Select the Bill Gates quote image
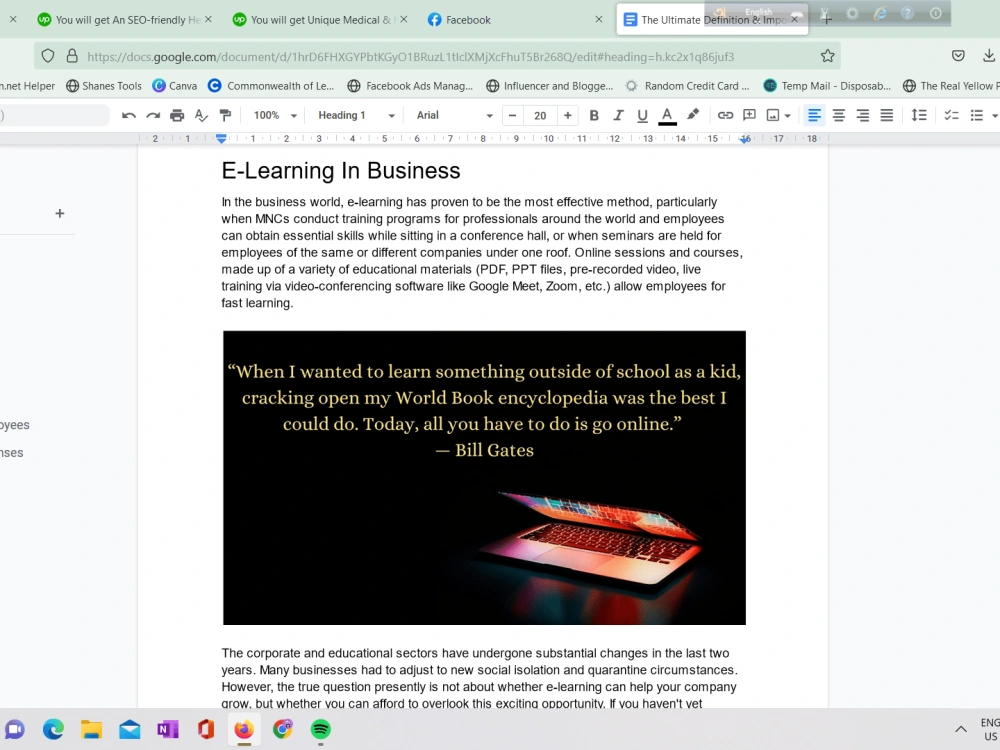This screenshot has width=1000, height=750. coord(484,478)
